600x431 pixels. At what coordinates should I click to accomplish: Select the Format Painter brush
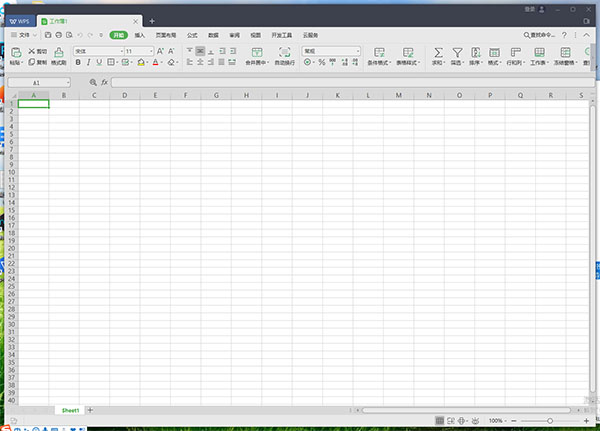tap(59, 52)
